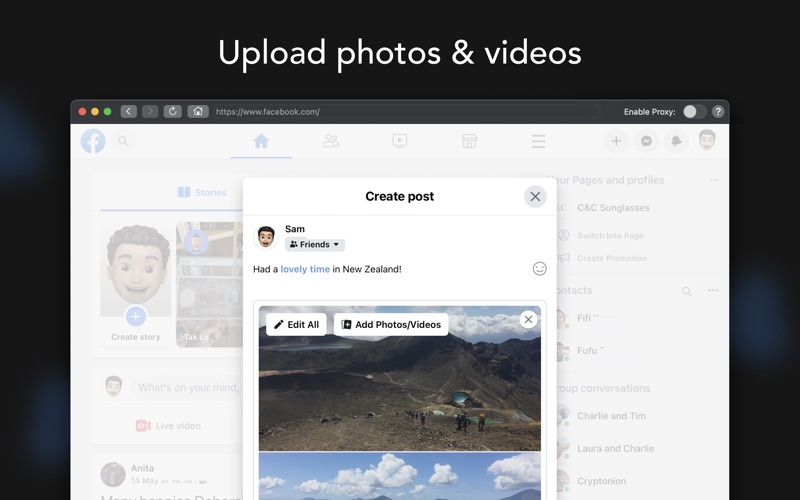Screen dimensions: 800x500
Task: Open the notifications bell
Action: click(x=676, y=141)
